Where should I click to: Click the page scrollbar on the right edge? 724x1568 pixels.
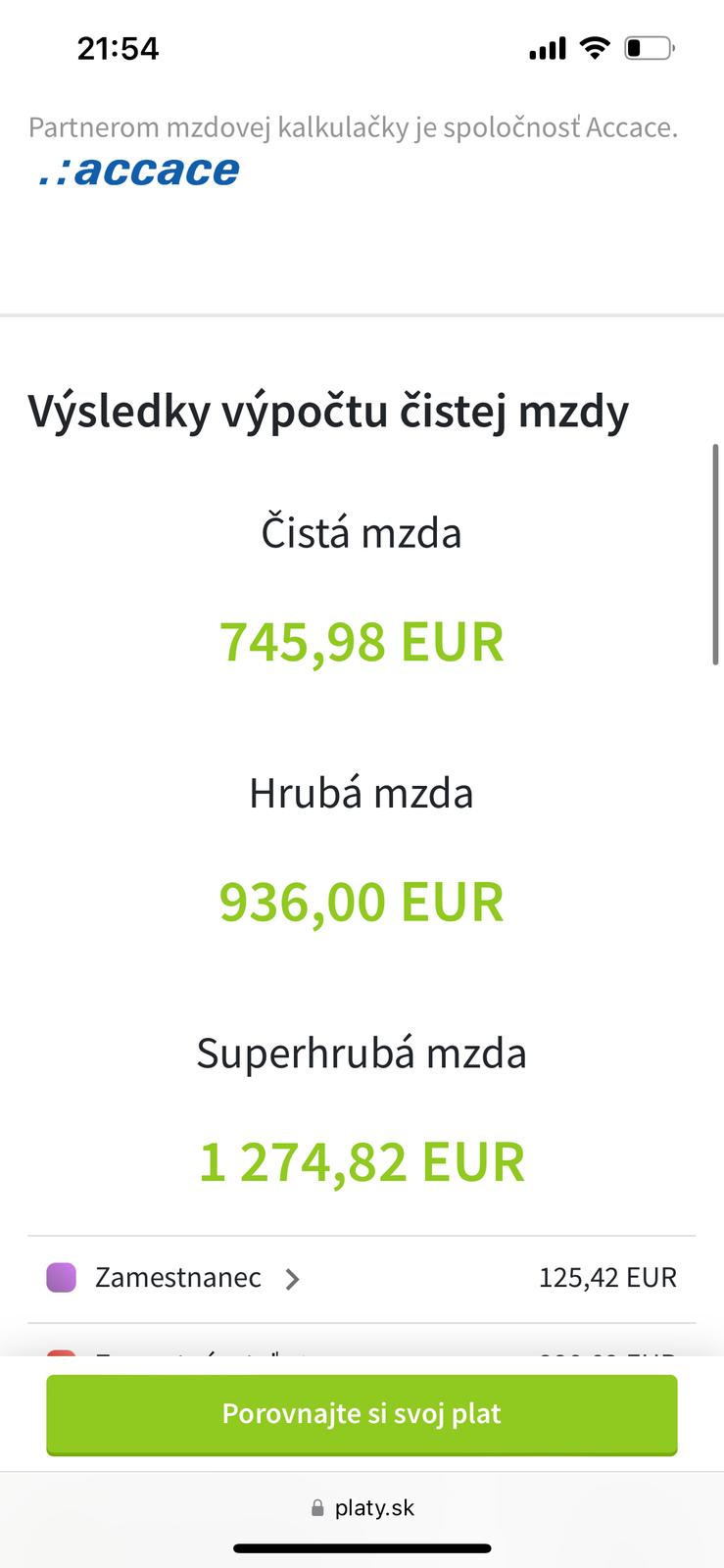pyautogui.click(x=716, y=556)
